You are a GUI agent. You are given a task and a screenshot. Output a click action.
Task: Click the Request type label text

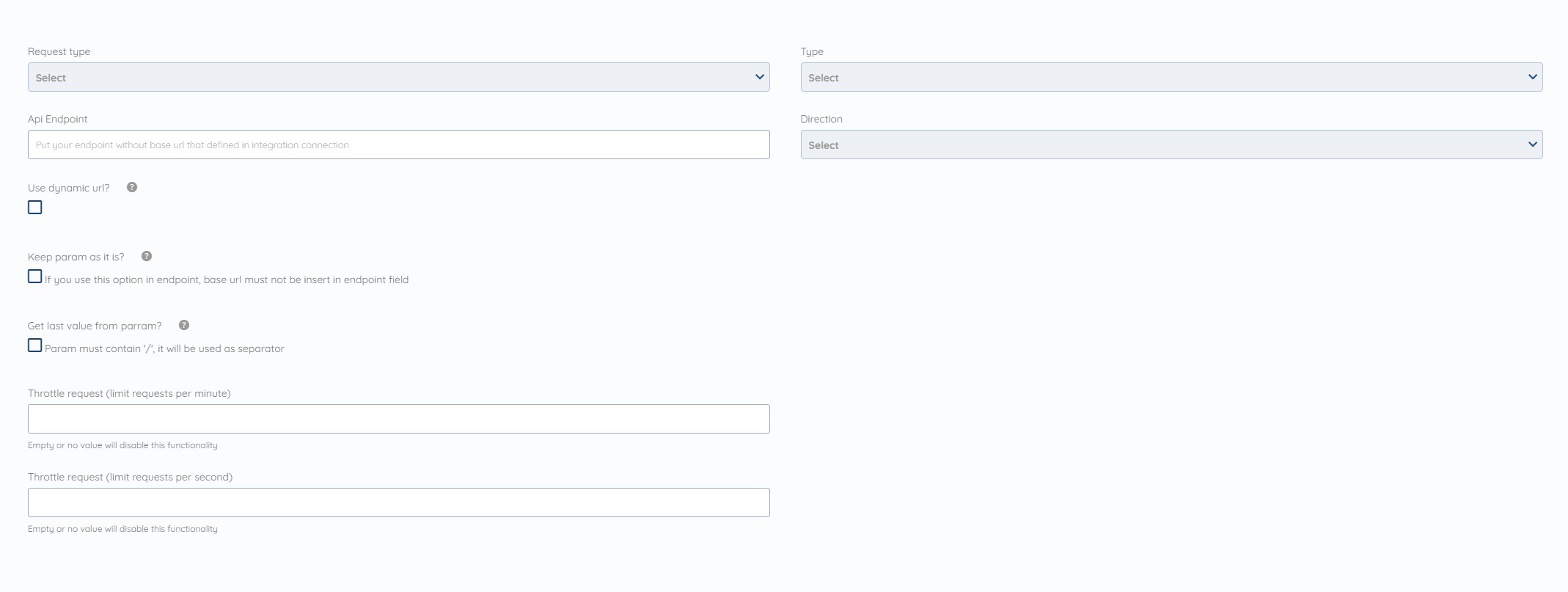click(x=59, y=51)
